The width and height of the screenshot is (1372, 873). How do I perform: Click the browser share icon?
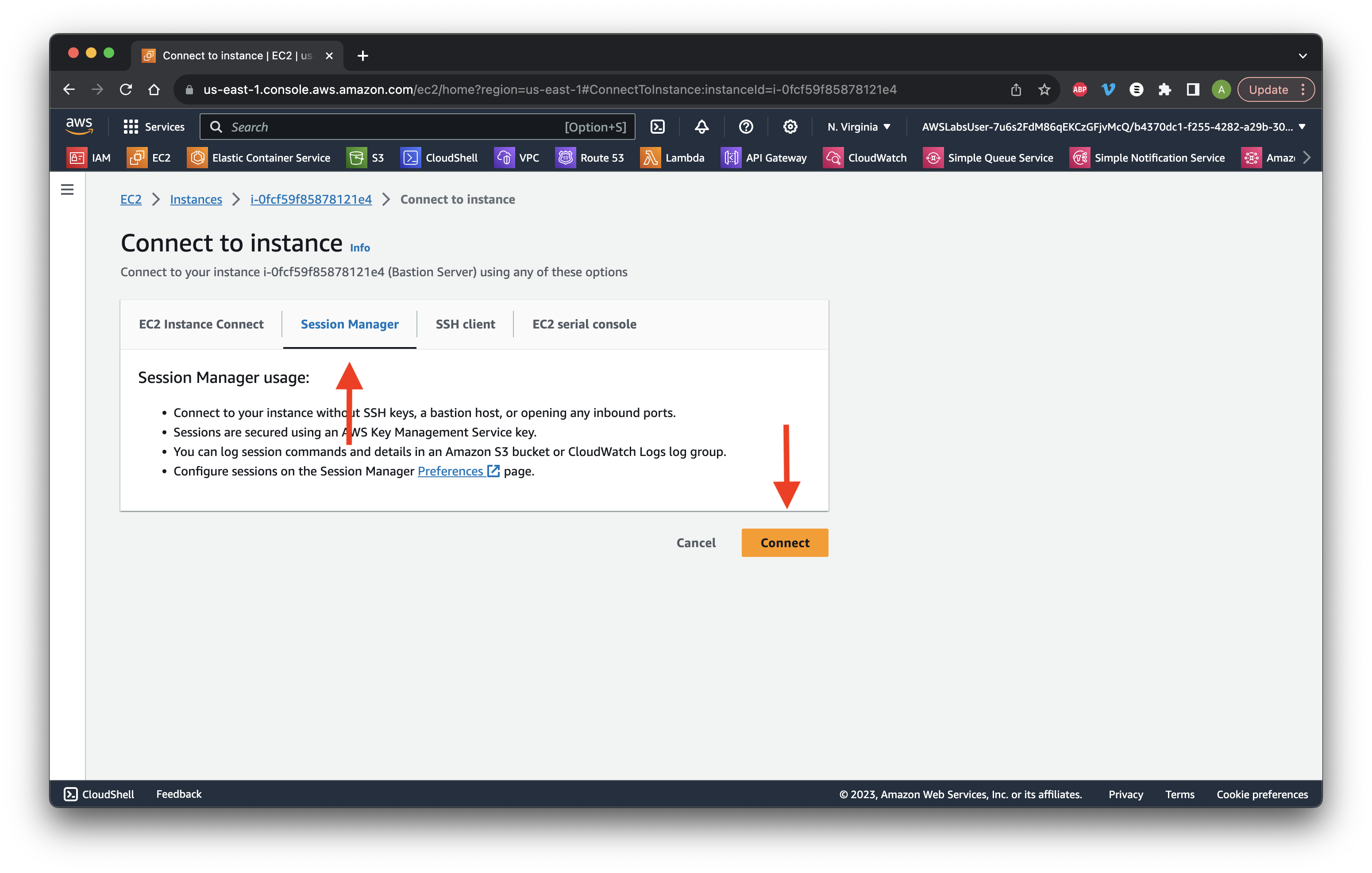click(1016, 89)
